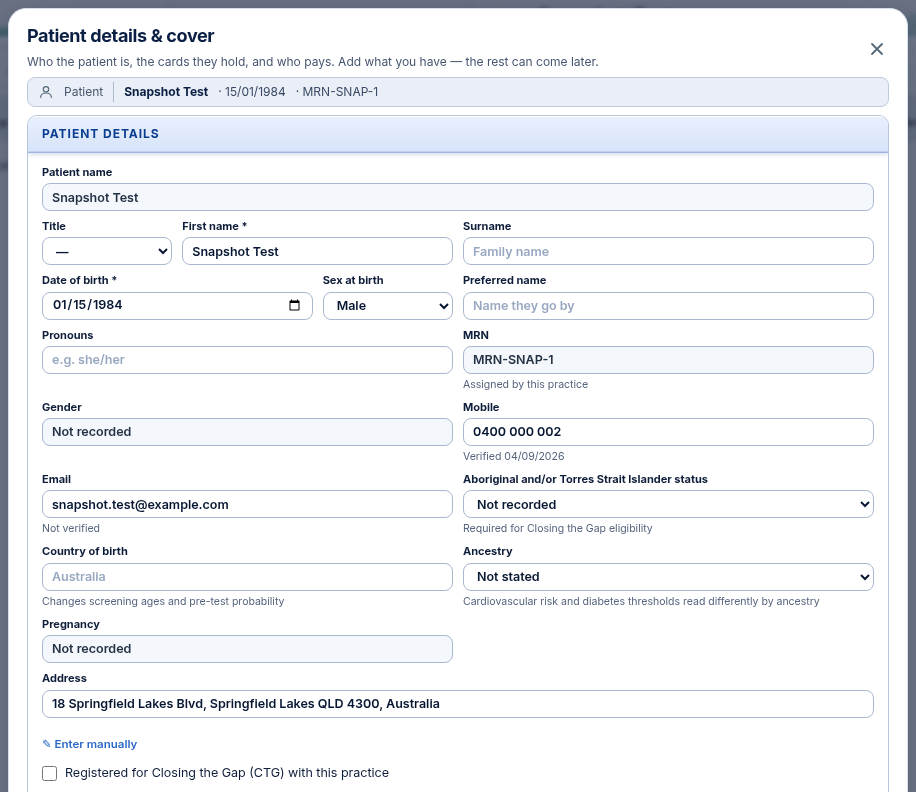Click the Email address field
The width and height of the screenshot is (916, 792).
click(247, 505)
